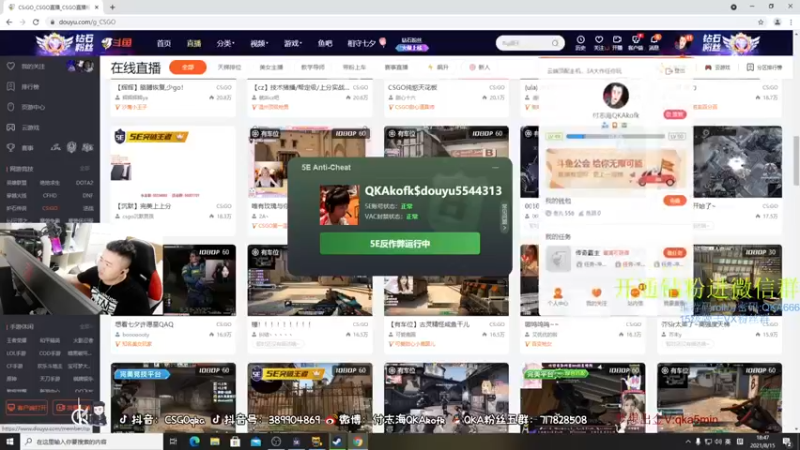
Task: Click the 充值 recharge button in popup
Action: click(x=674, y=201)
